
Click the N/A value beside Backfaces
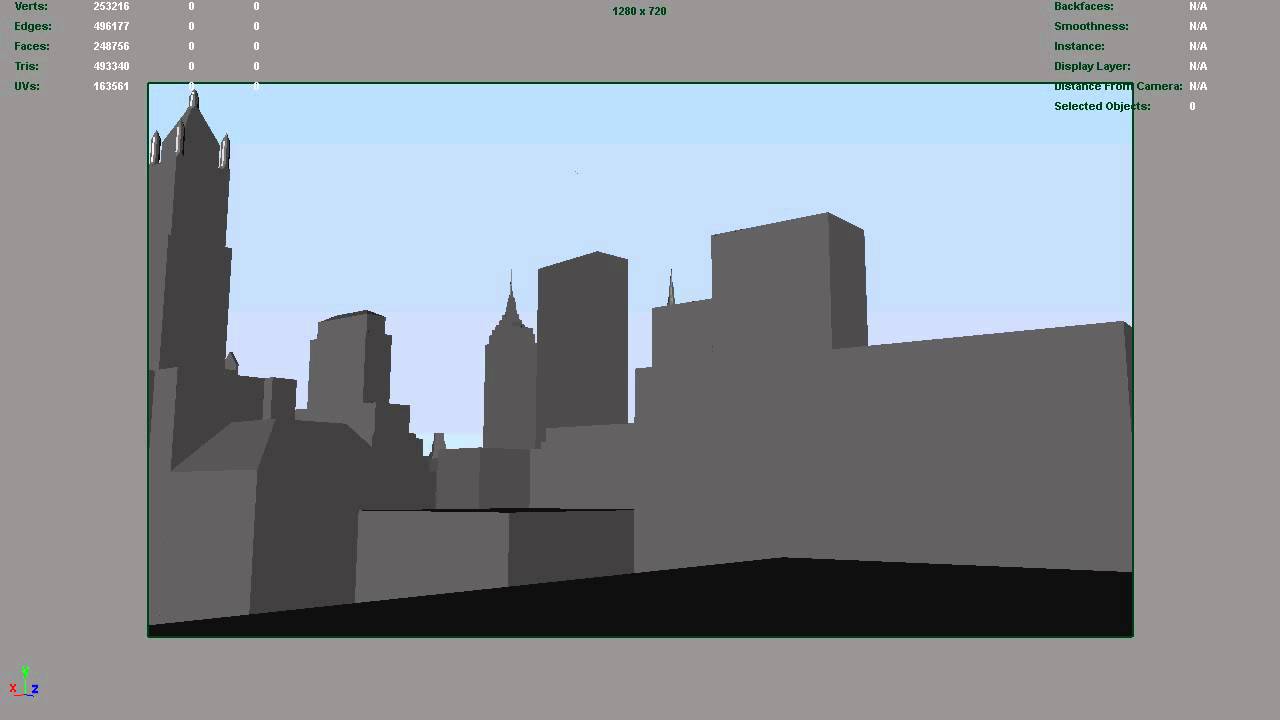(x=1198, y=6)
